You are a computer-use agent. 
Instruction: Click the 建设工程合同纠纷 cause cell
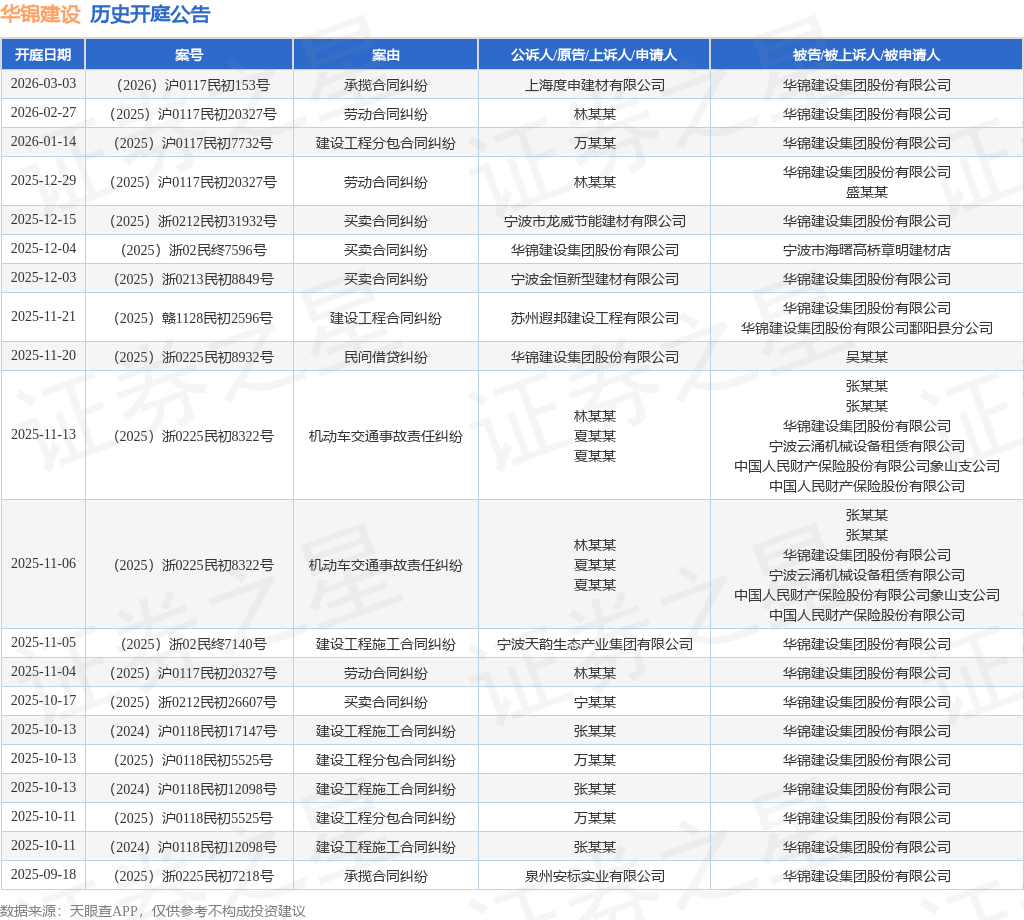(385, 318)
